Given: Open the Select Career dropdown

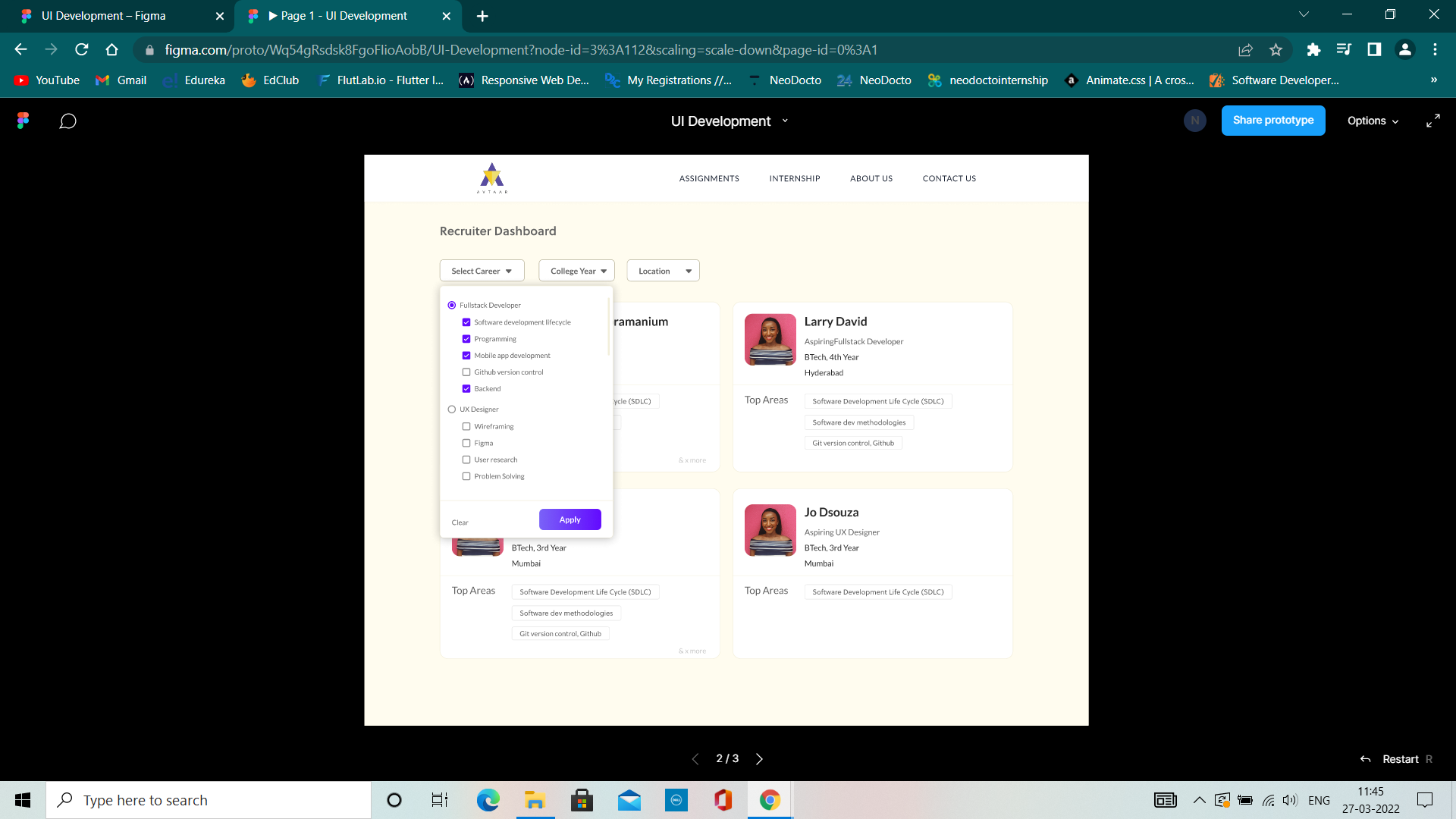Looking at the screenshot, I should tap(482, 271).
